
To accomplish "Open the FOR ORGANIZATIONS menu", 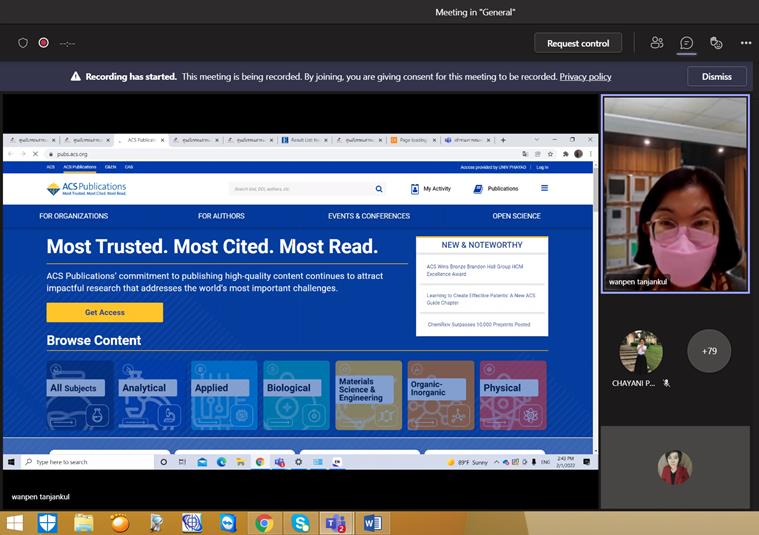I will click(x=74, y=216).
